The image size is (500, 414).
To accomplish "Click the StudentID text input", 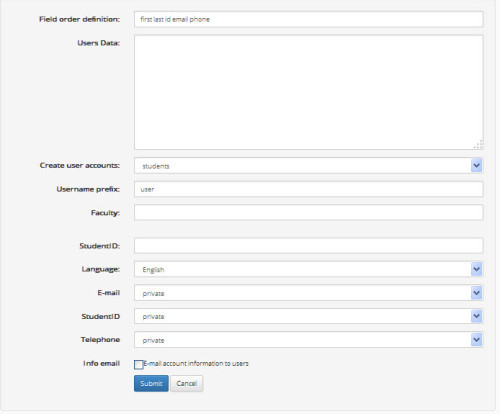I will click(x=308, y=246).
